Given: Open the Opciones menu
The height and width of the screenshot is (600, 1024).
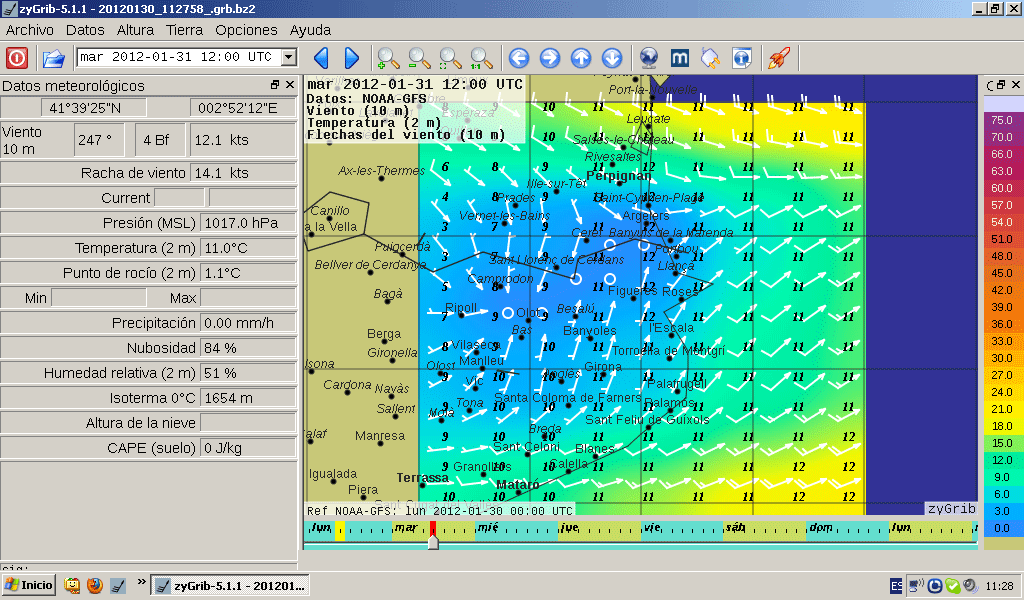Looking at the screenshot, I should click(x=246, y=30).
